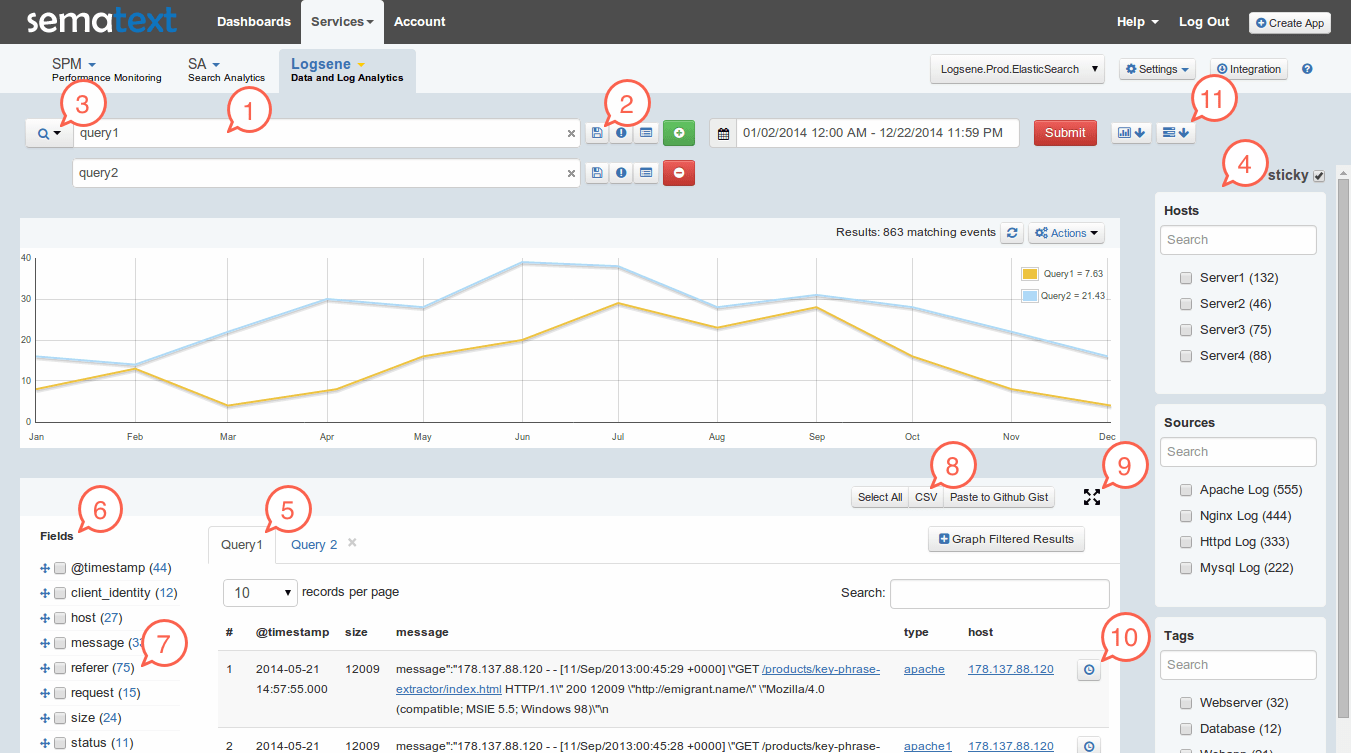Click the move handle beside host field
Viewport: 1351px width, 753px height.
point(44,618)
